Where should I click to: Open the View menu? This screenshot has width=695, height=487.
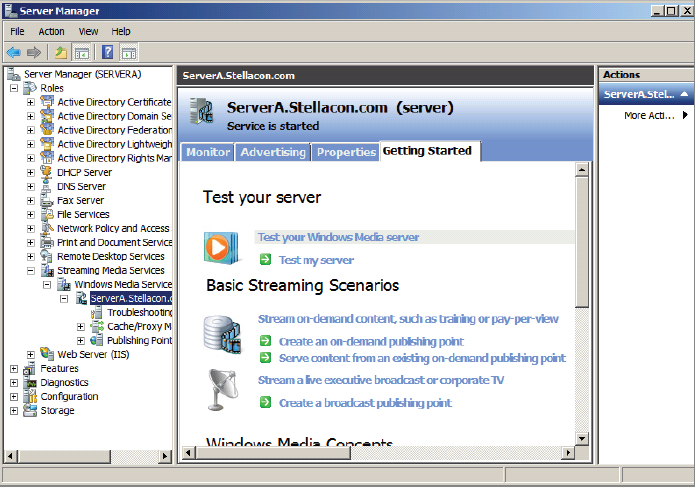click(x=88, y=31)
